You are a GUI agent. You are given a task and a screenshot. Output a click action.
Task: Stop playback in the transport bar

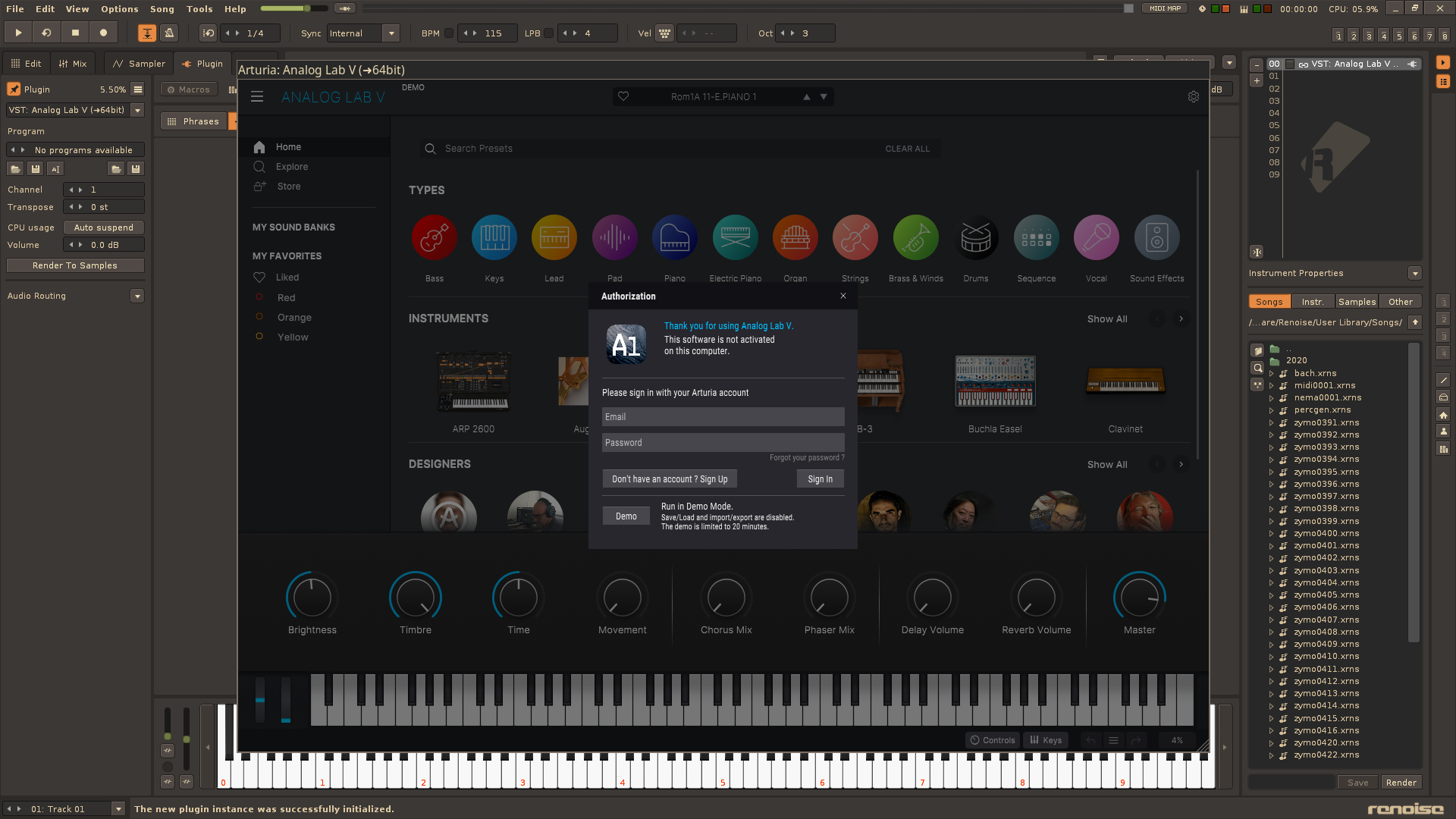75,33
